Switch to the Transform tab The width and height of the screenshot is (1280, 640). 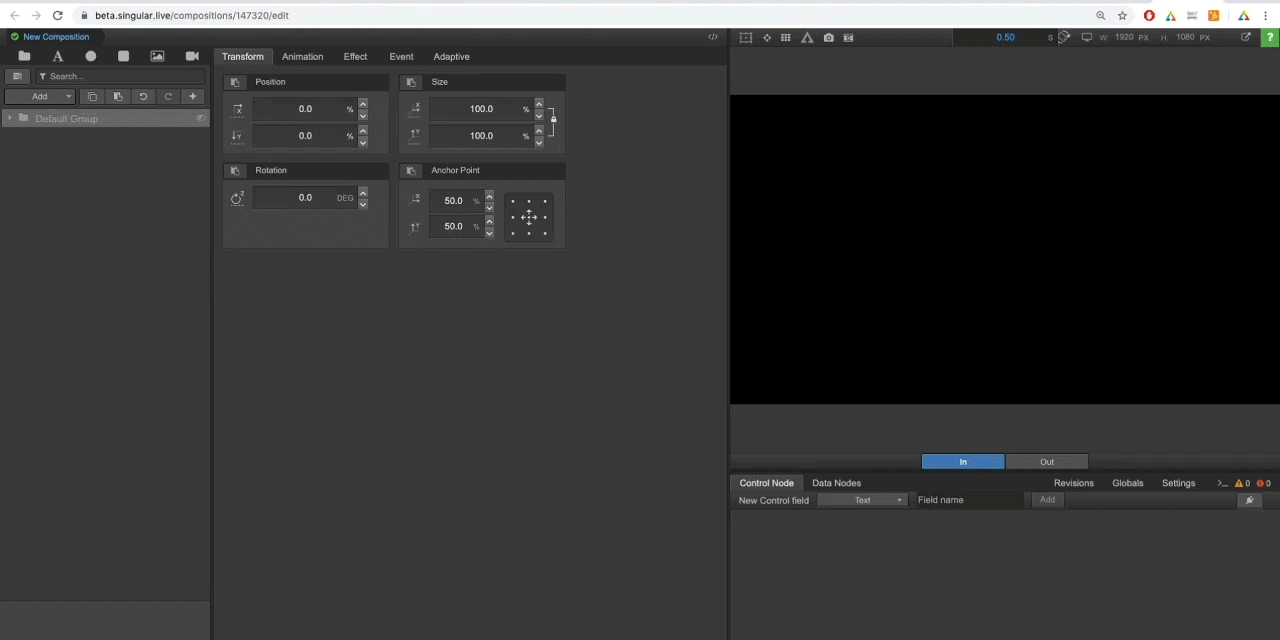tap(243, 57)
